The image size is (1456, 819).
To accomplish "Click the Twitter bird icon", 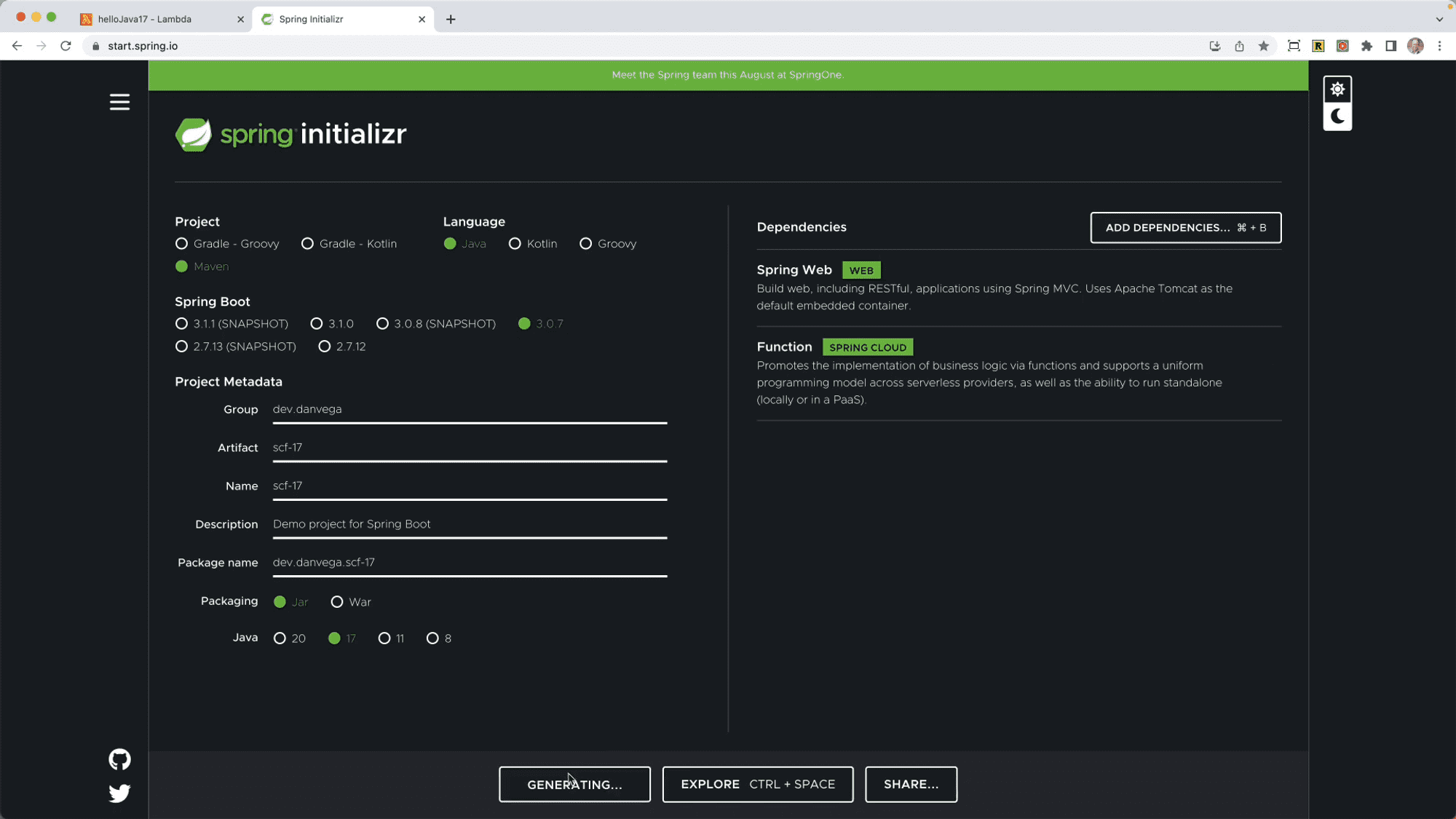I will 119,793.
